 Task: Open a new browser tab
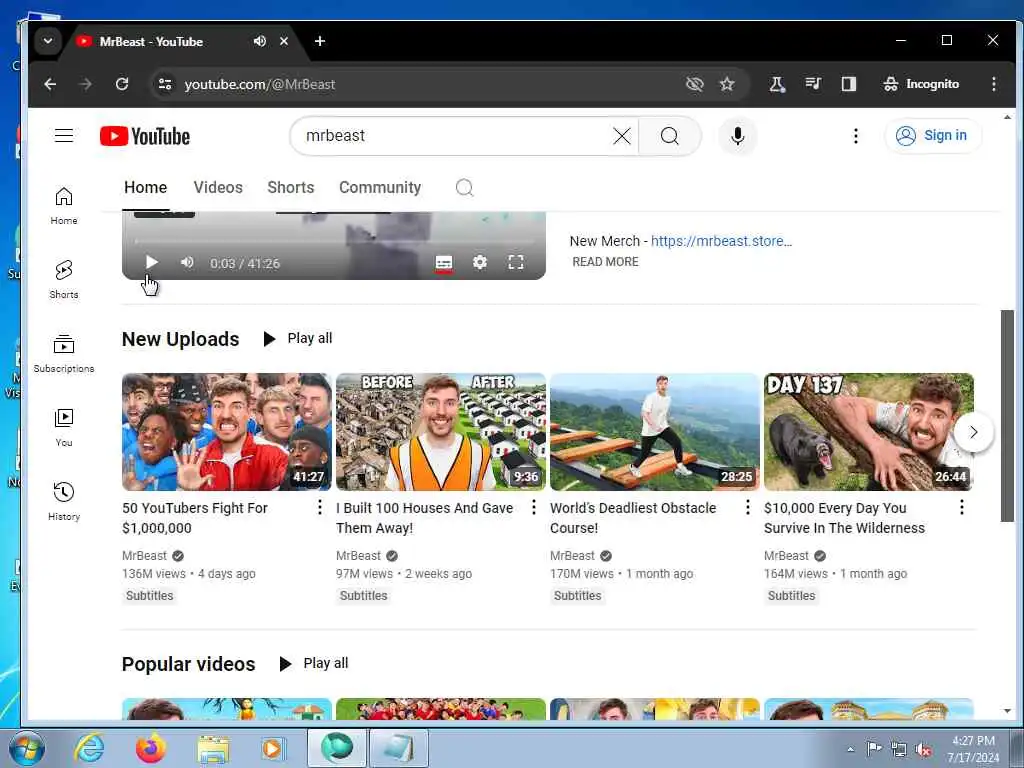point(319,41)
